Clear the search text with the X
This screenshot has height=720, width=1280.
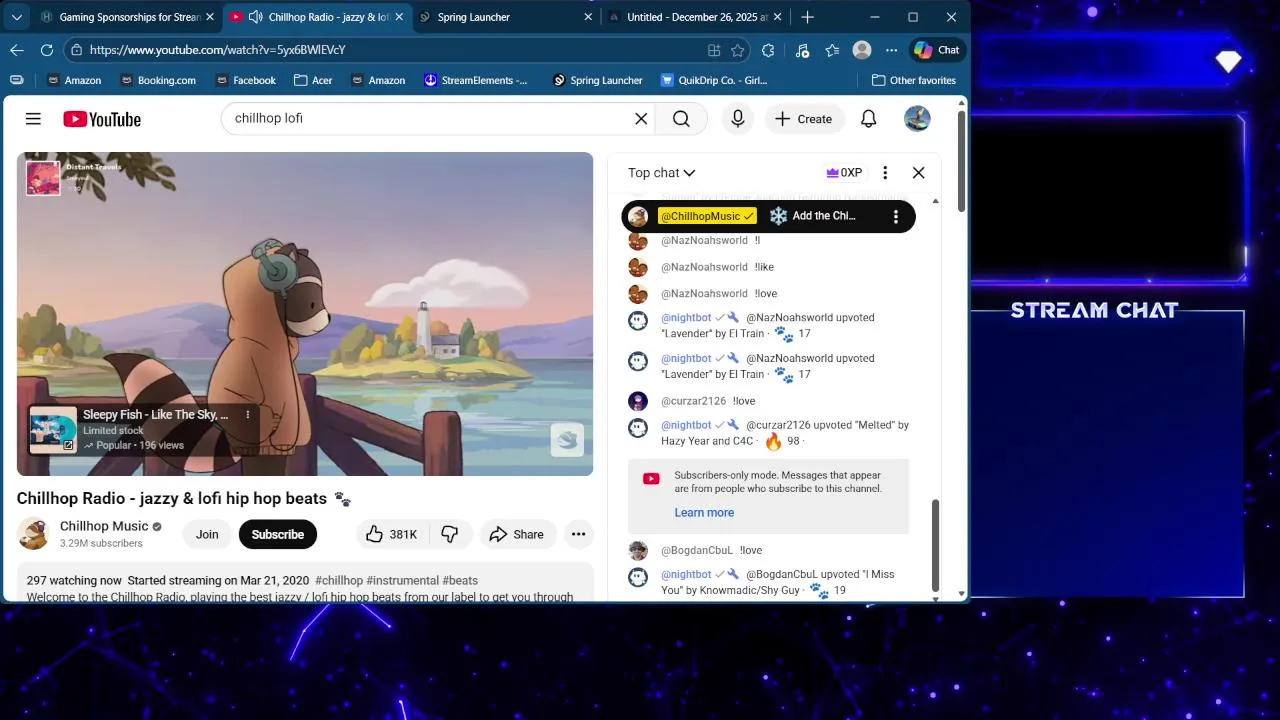(641, 119)
